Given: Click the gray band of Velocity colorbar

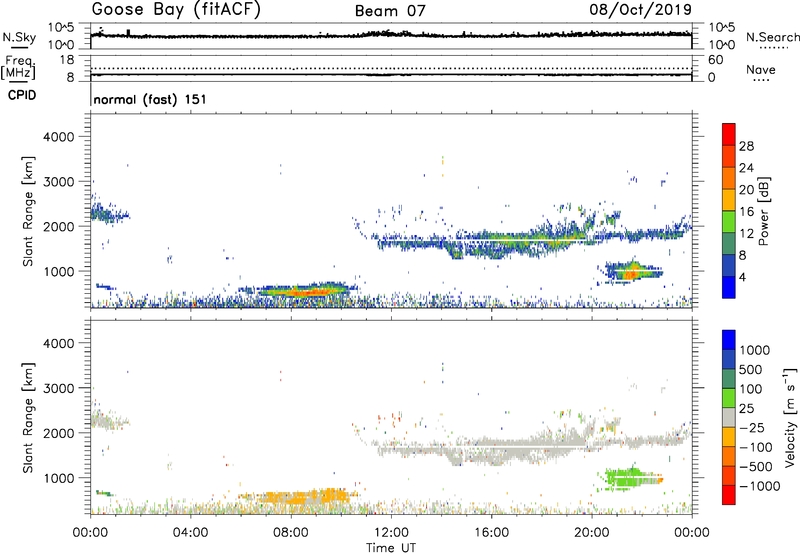Looking at the screenshot, I should click(729, 418).
